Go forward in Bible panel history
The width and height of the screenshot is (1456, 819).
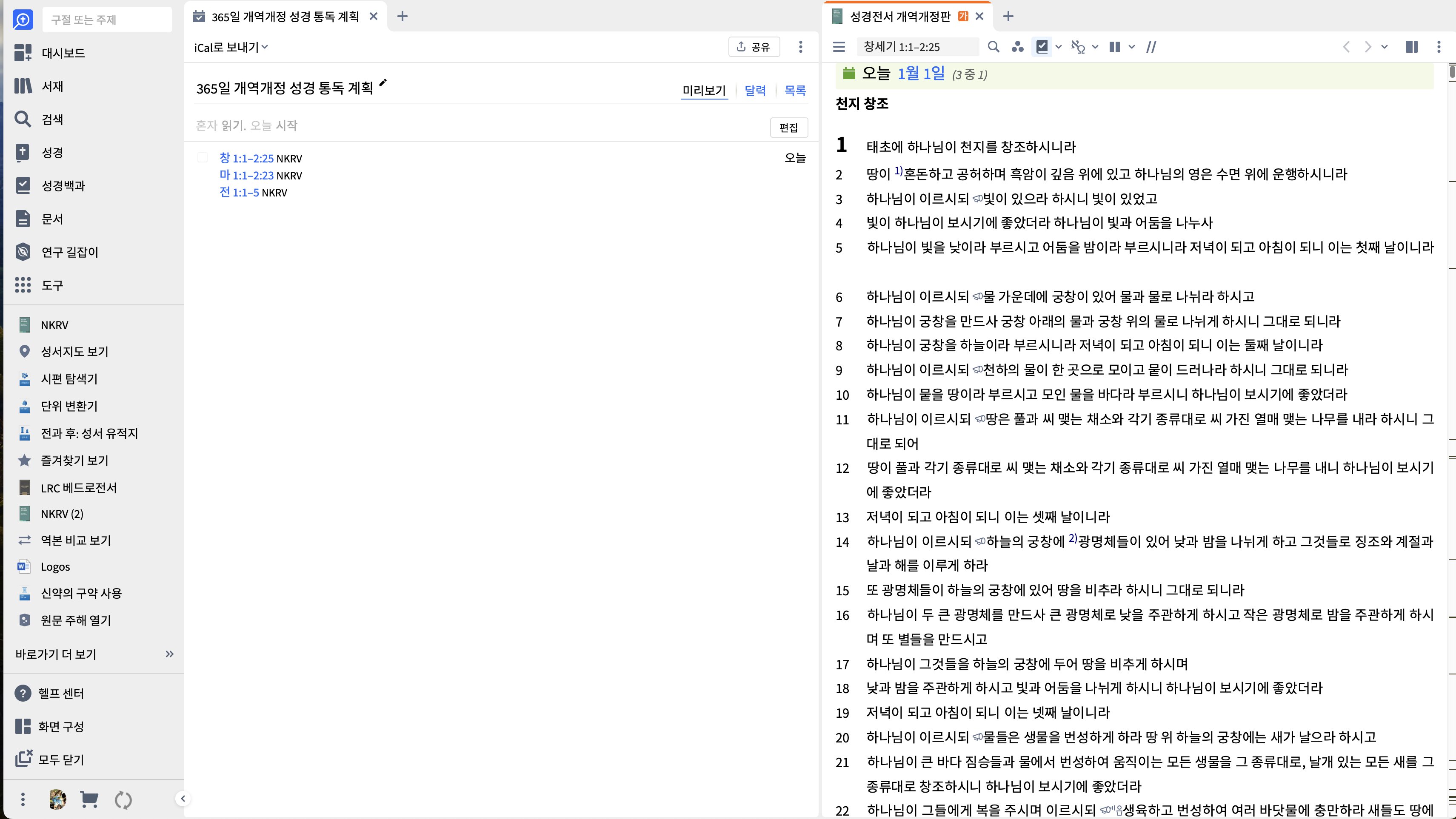click(1368, 47)
